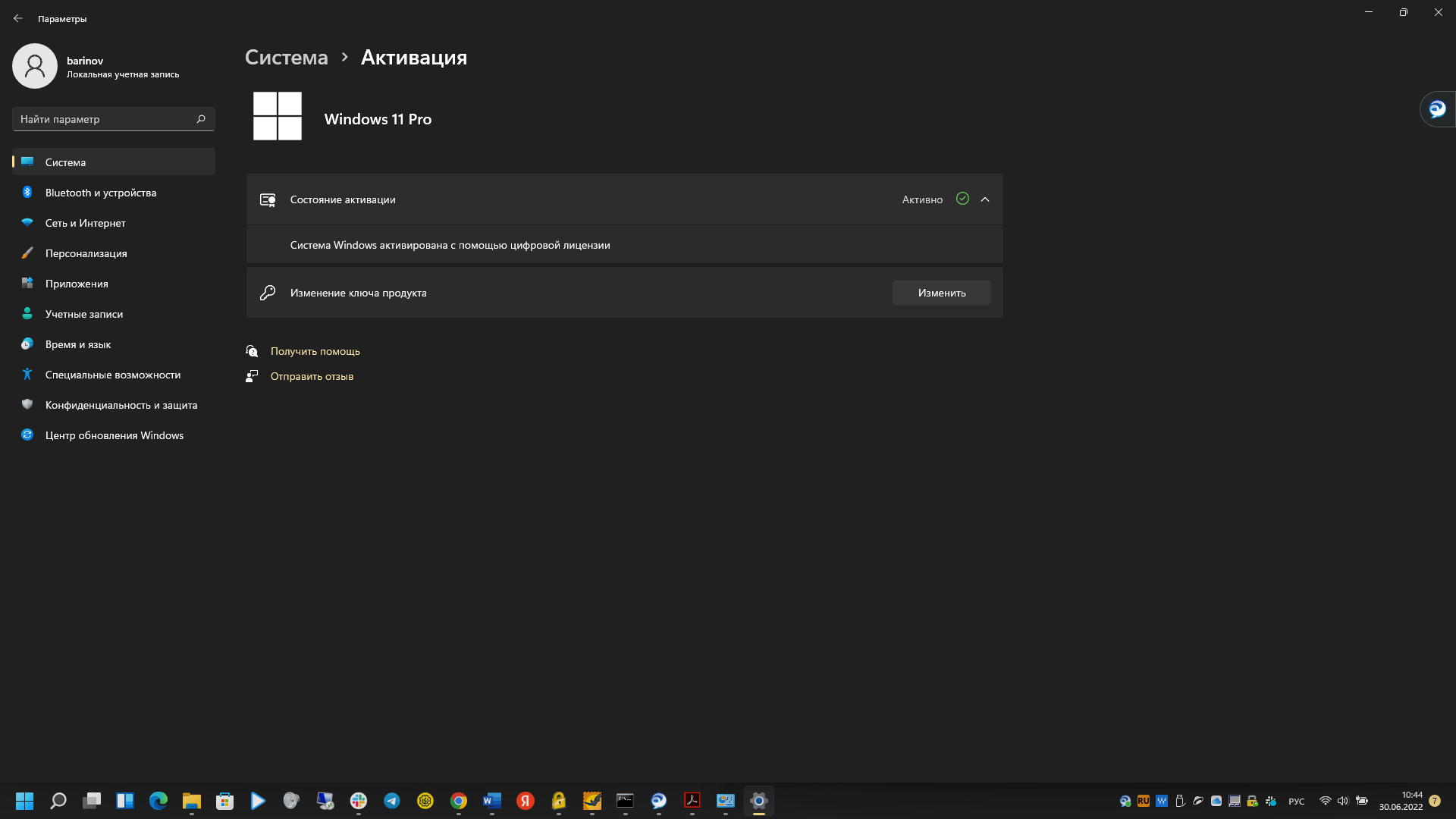Open Google Chrome from the taskbar

tap(459, 801)
